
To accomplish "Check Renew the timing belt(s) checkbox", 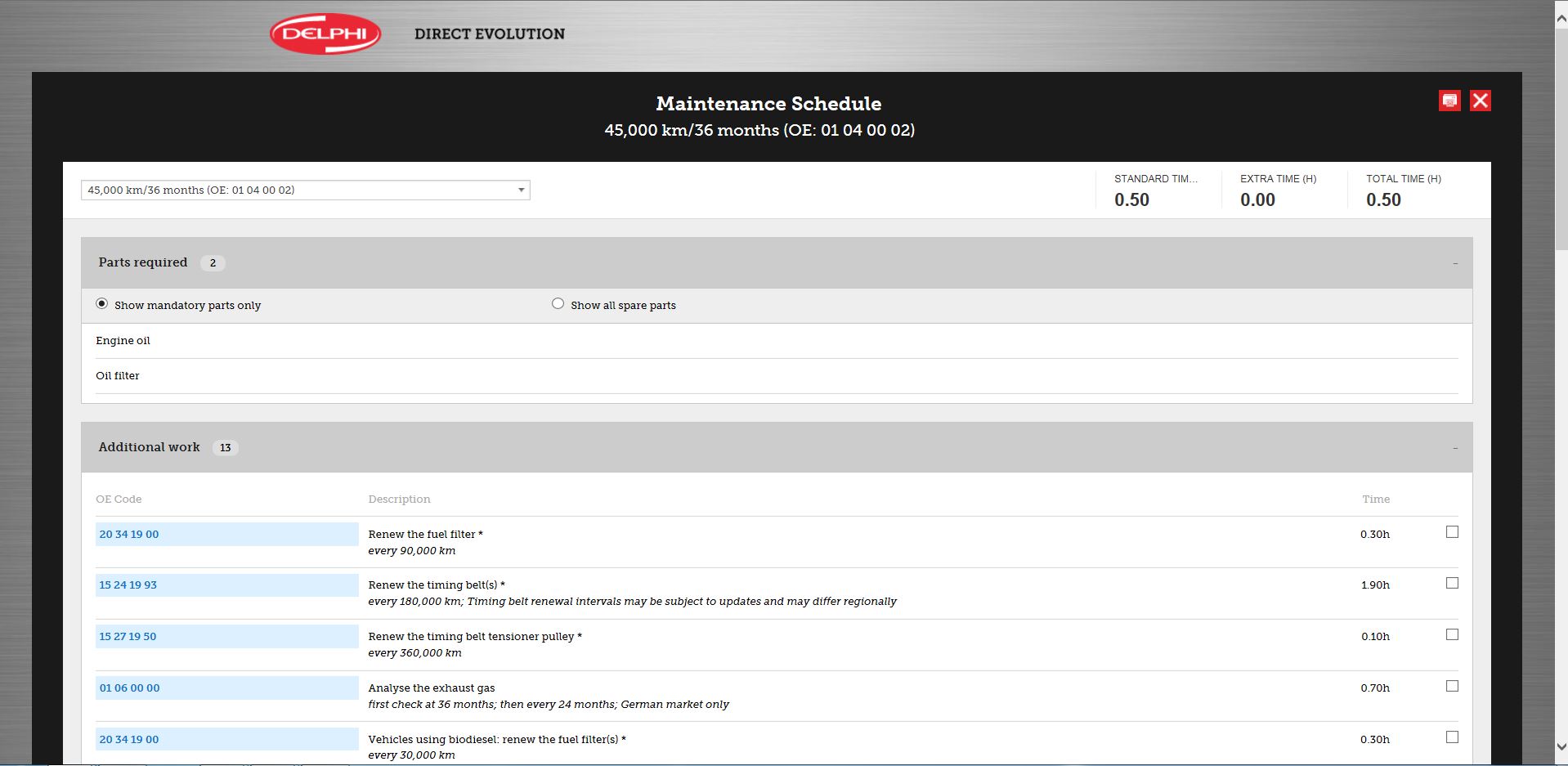I will [x=1452, y=584].
